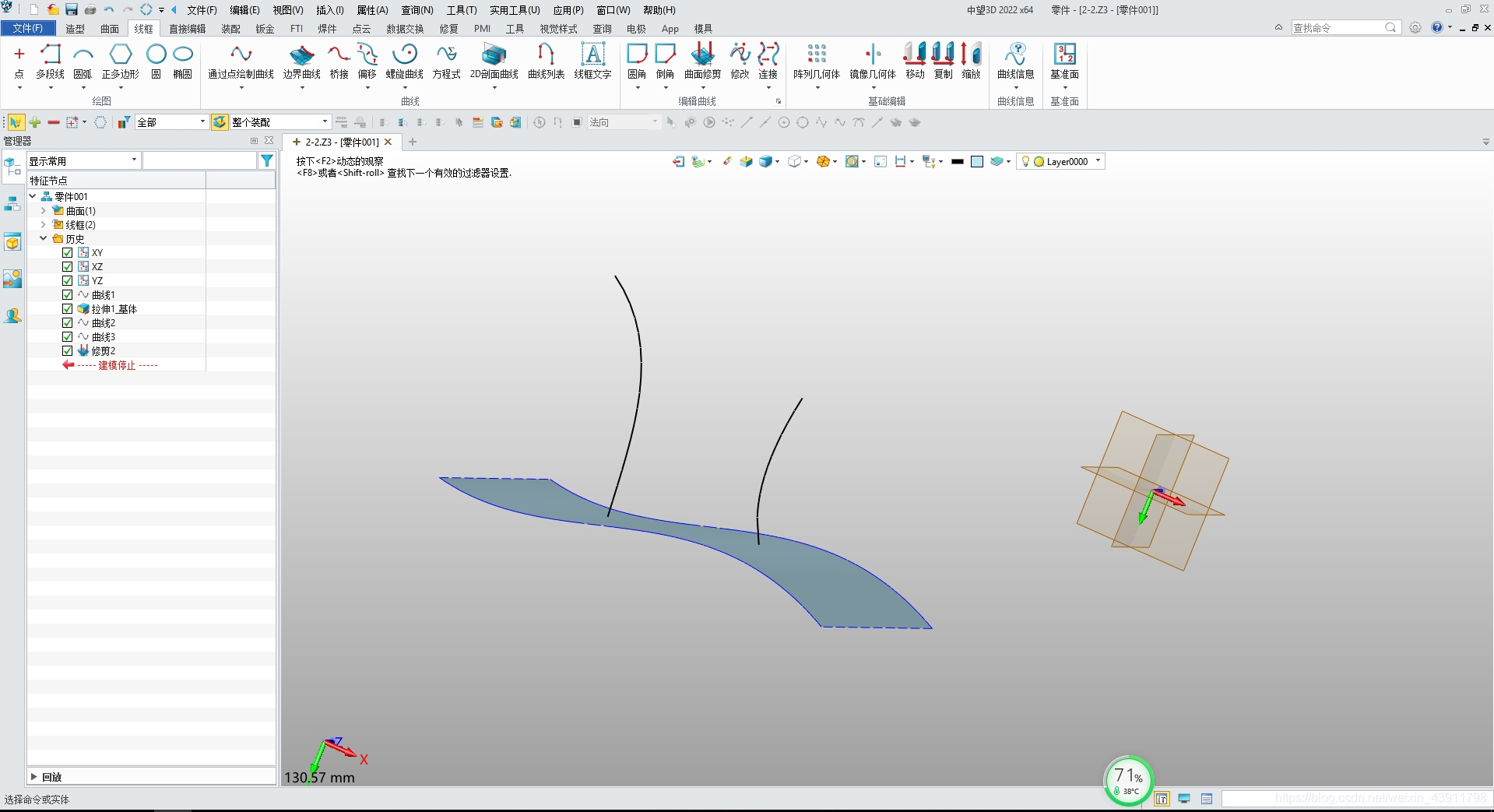
Task: Open the 方程式 equation curve tool
Action: [447, 61]
